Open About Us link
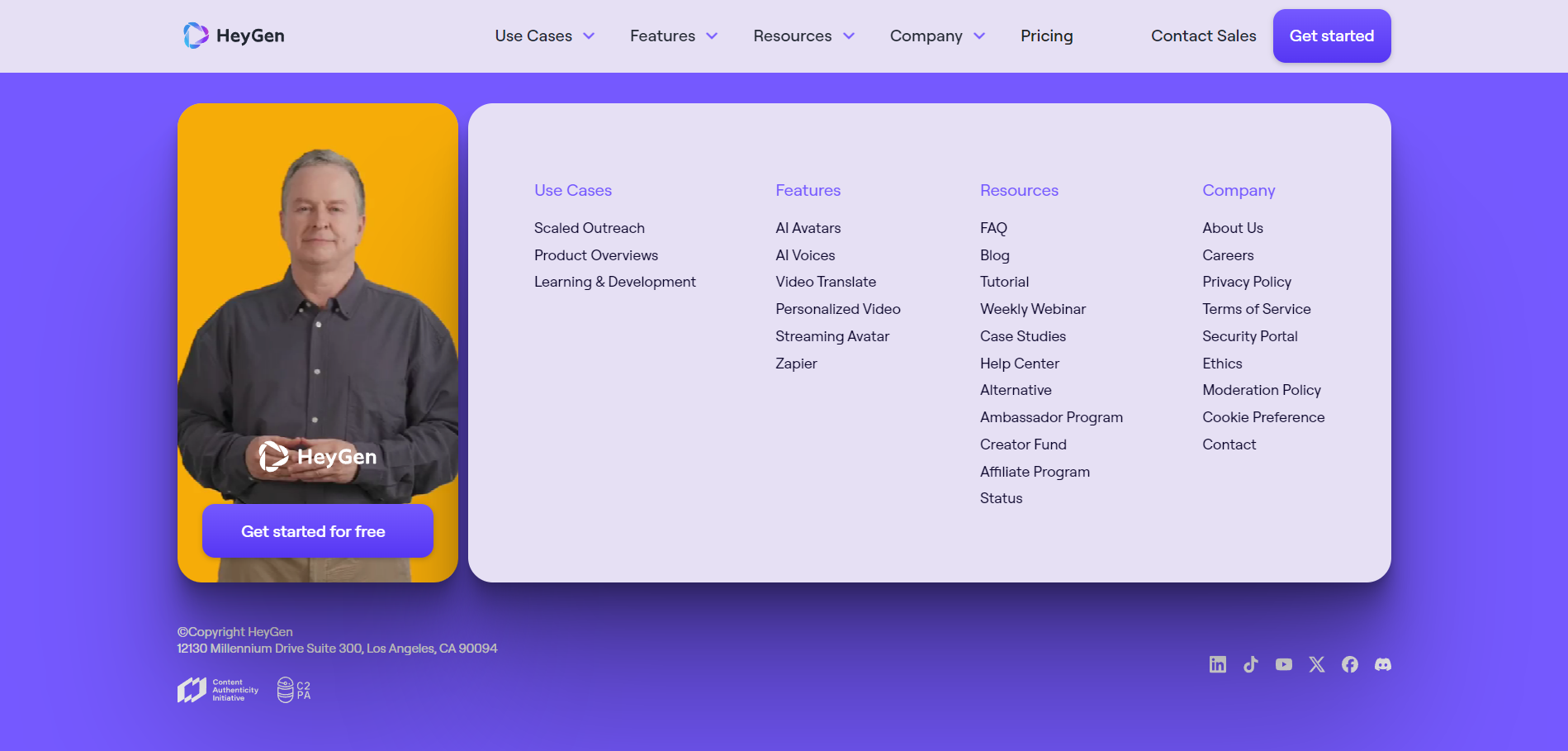Screen dimensions: 1568x751 coord(1233,228)
